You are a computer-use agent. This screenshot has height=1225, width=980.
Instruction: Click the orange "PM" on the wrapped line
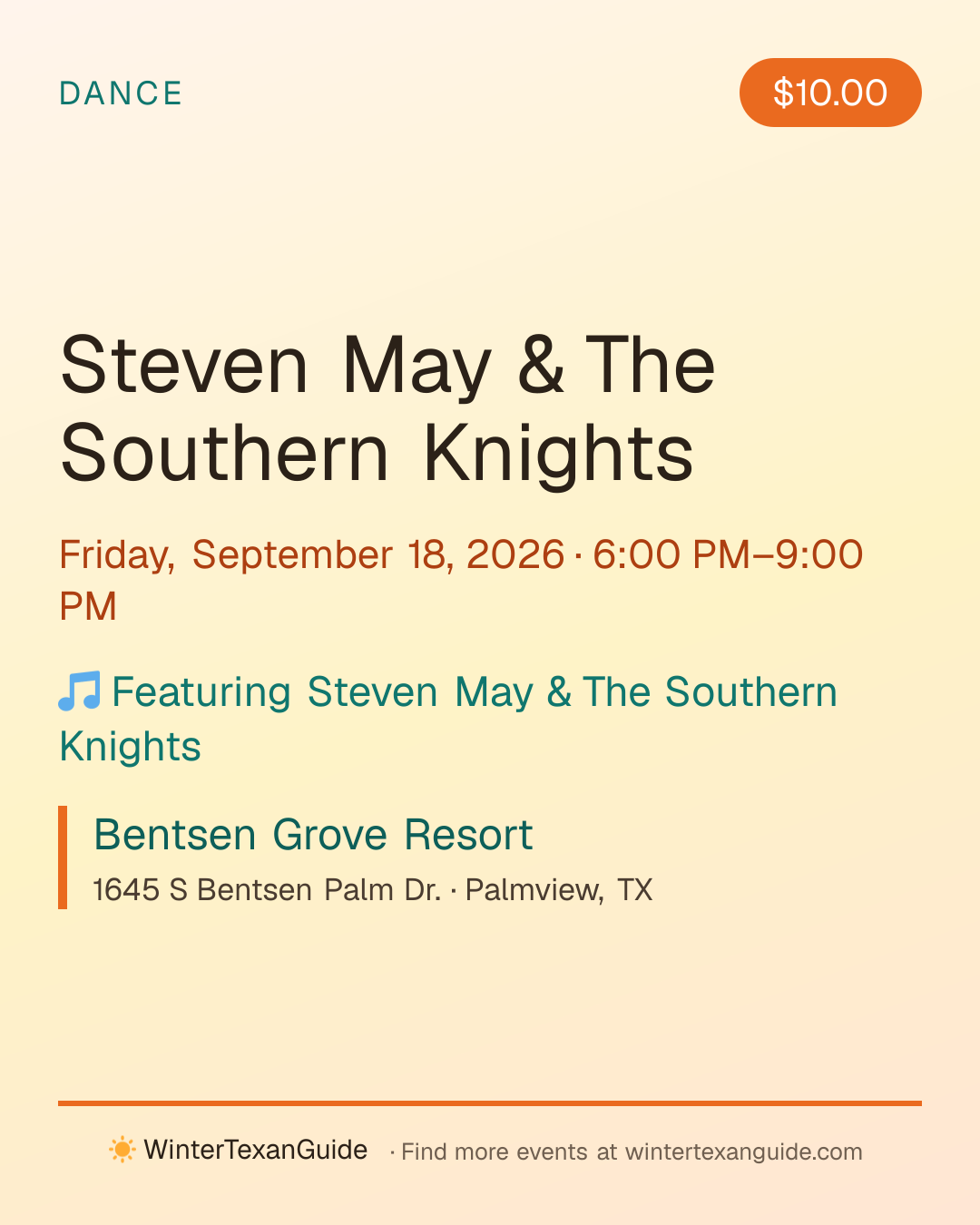click(x=88, y=606)
